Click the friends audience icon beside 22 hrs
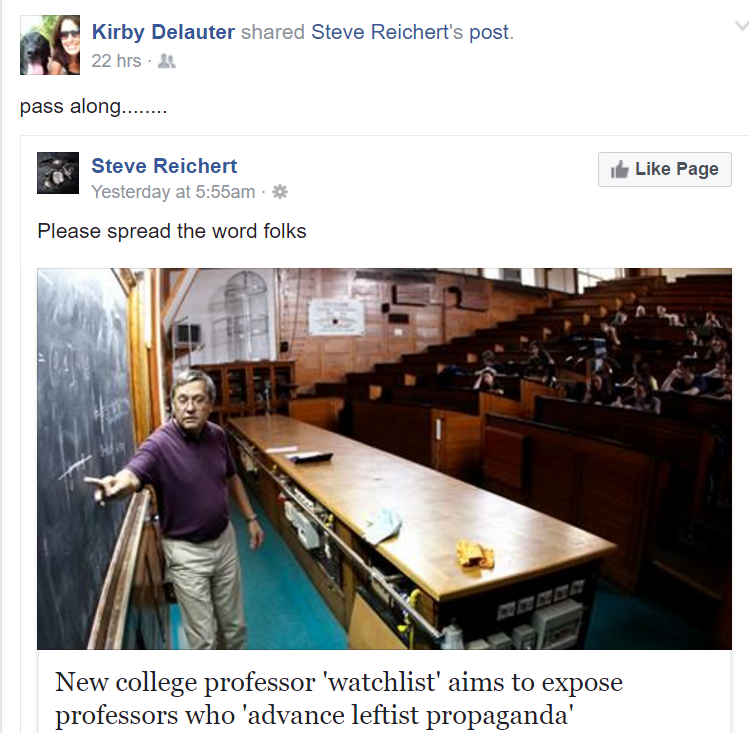 point(167,61)
